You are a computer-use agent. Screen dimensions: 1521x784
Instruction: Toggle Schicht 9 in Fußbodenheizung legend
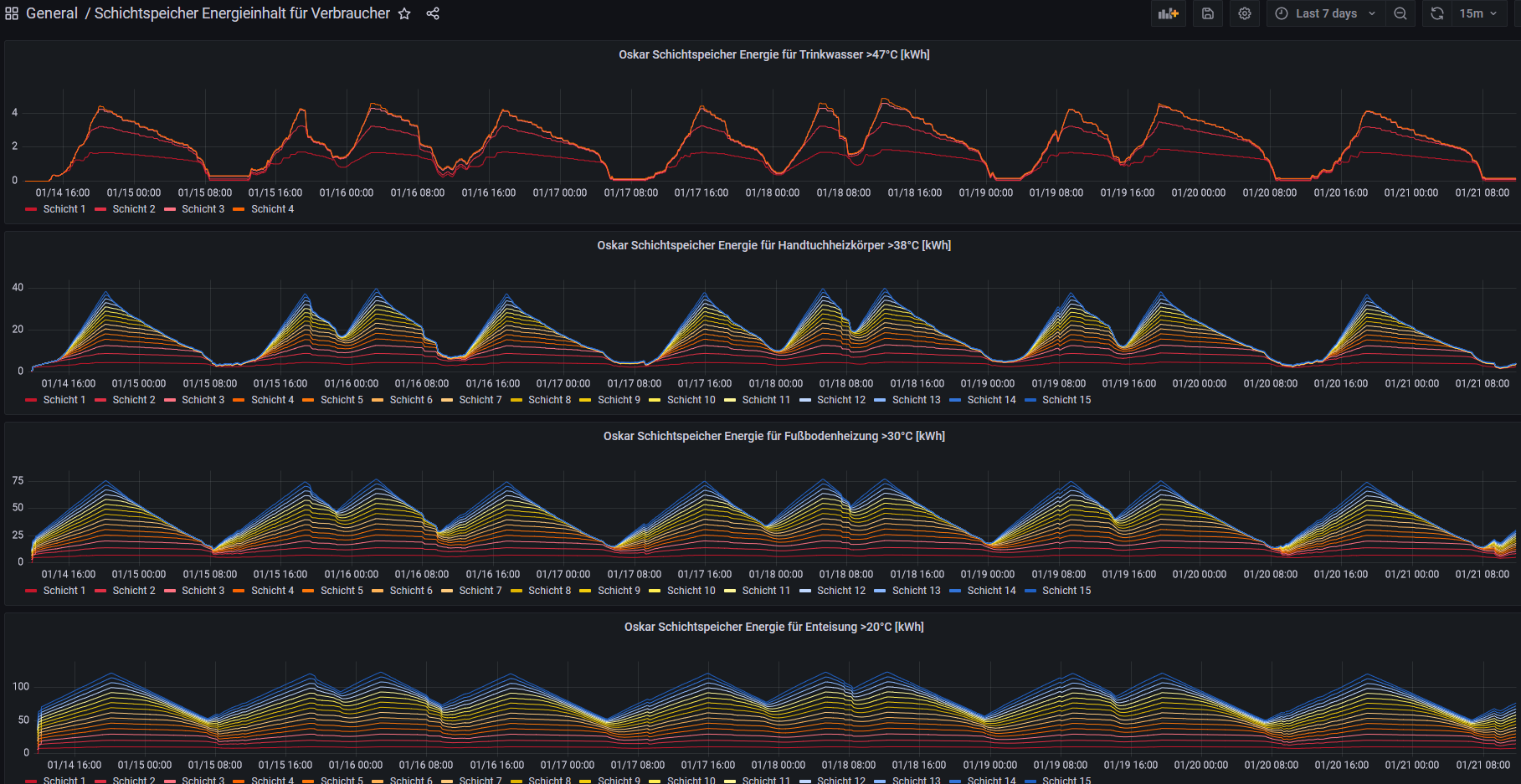pos(619,591)
